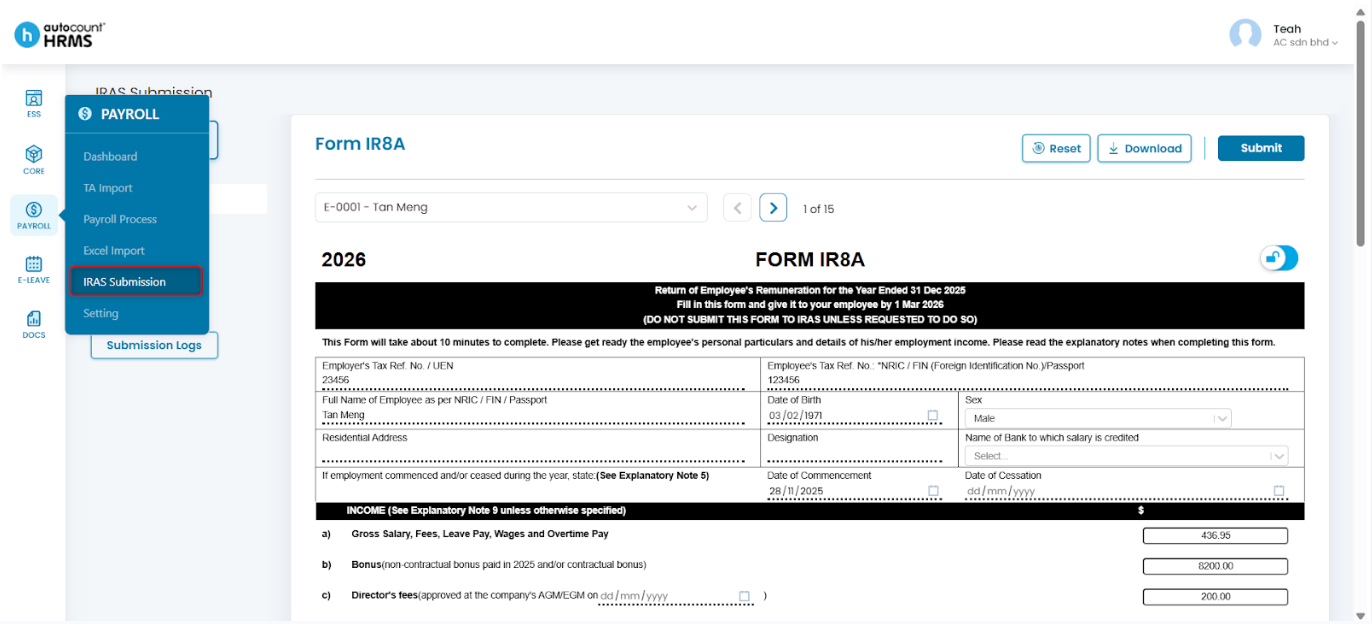The height and width of the screenshot is (624, 1372).
Task: Click the Date of Birth field 03/02/1971
Action: pyautogui.click(x=853, y=415)
